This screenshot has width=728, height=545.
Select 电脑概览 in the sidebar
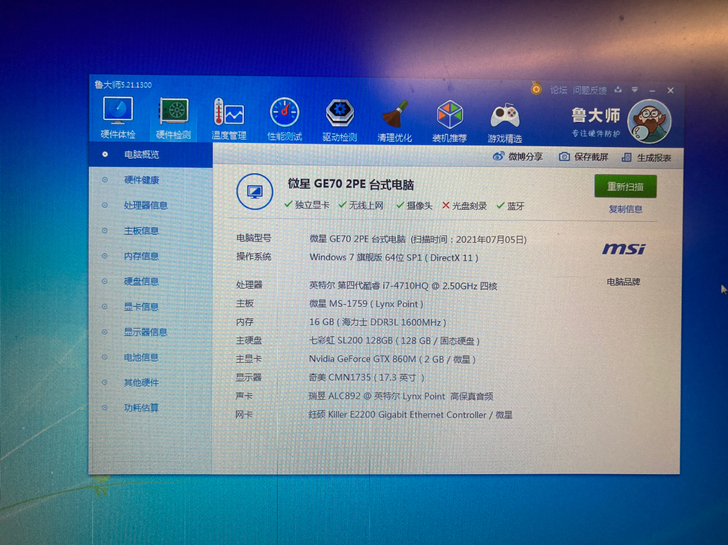[151, 154]
